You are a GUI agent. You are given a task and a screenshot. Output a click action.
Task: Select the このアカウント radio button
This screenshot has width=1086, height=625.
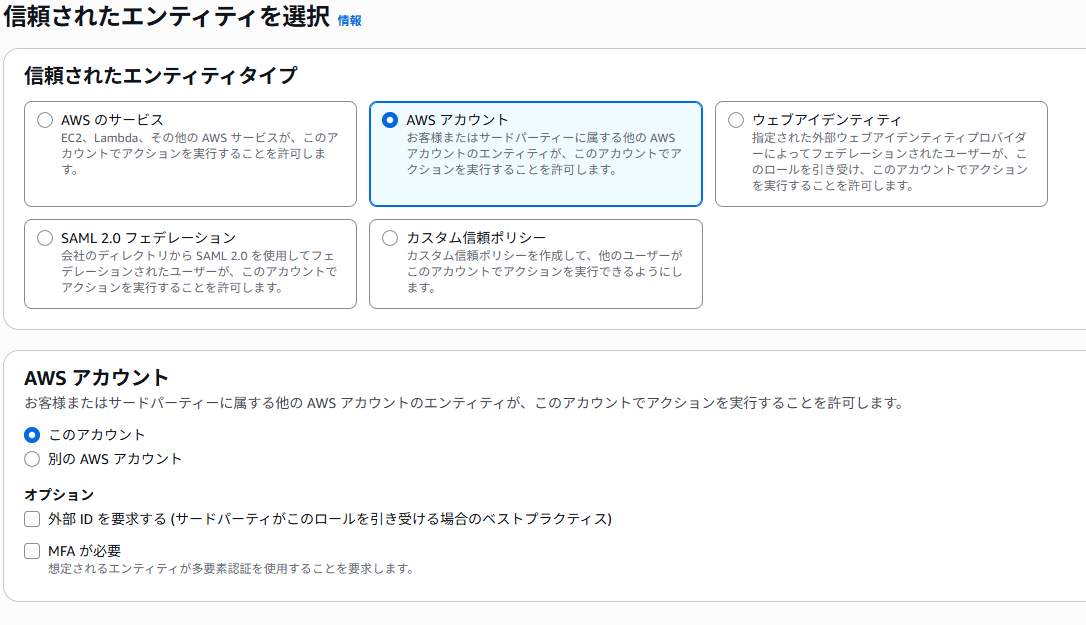[x=32, y=435]
